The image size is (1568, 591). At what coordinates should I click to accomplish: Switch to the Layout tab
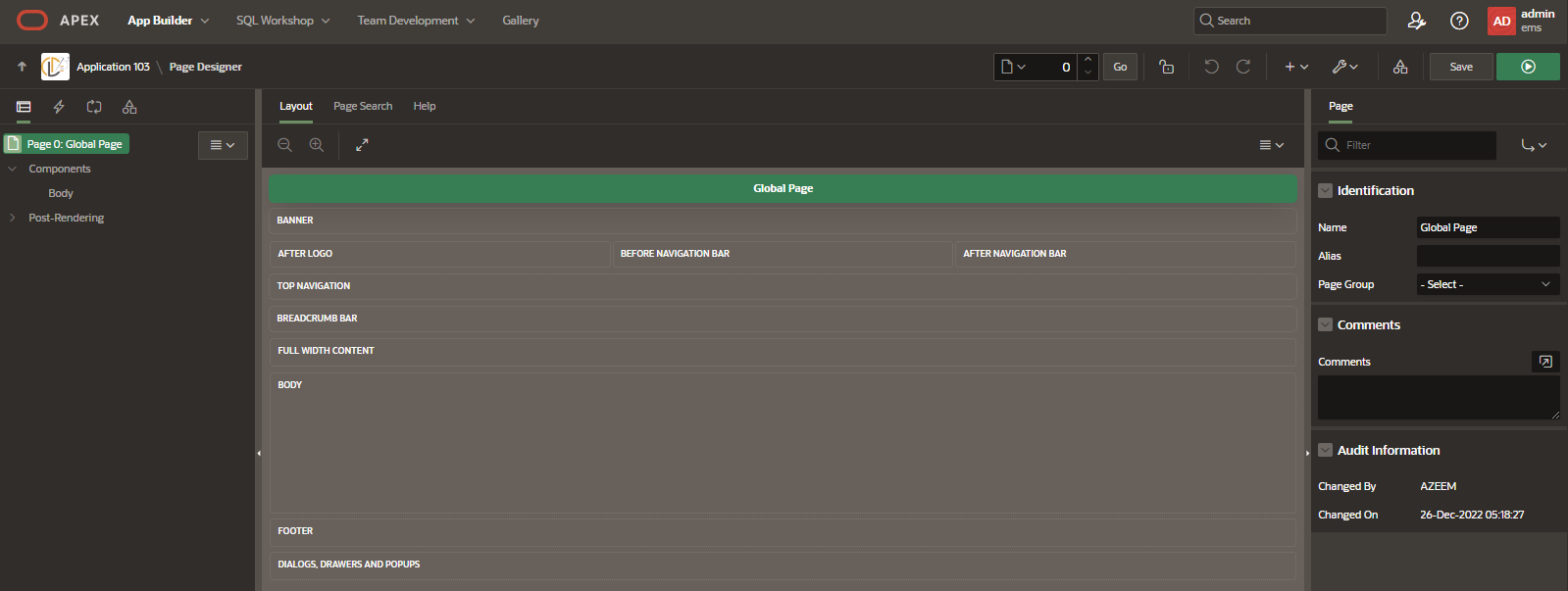pyautogui.click(x=296, y=106)
